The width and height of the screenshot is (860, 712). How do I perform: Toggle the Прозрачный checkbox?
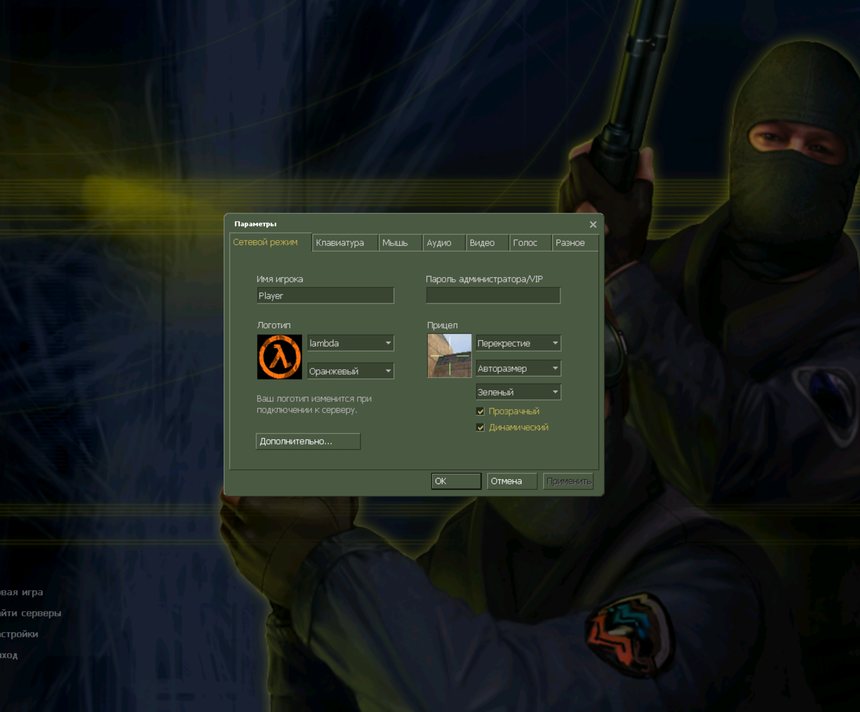point(480,411)
